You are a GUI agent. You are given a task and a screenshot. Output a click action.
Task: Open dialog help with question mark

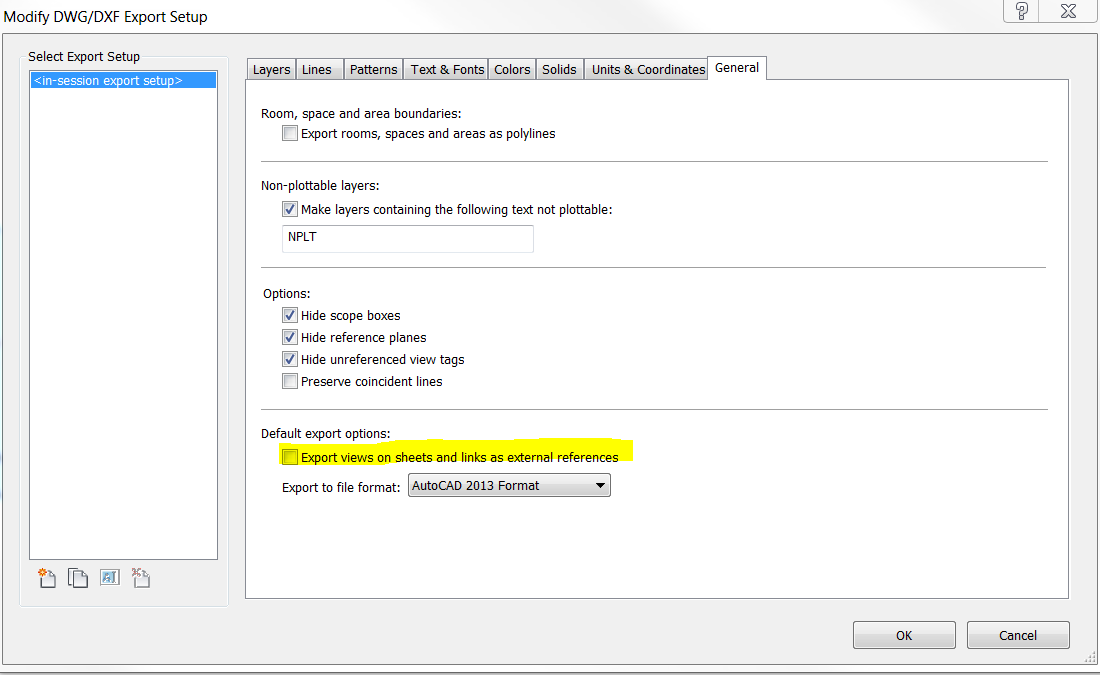pyautogui.click(x=1021, y=11)
